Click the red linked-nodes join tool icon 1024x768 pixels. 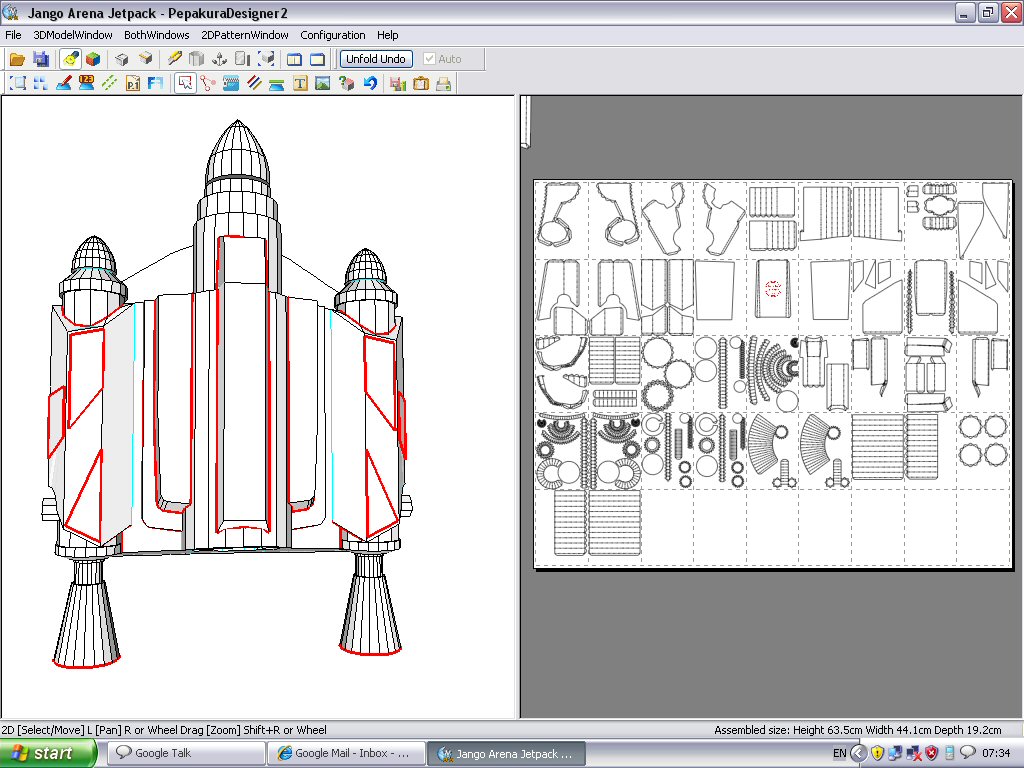click(208, 83)
